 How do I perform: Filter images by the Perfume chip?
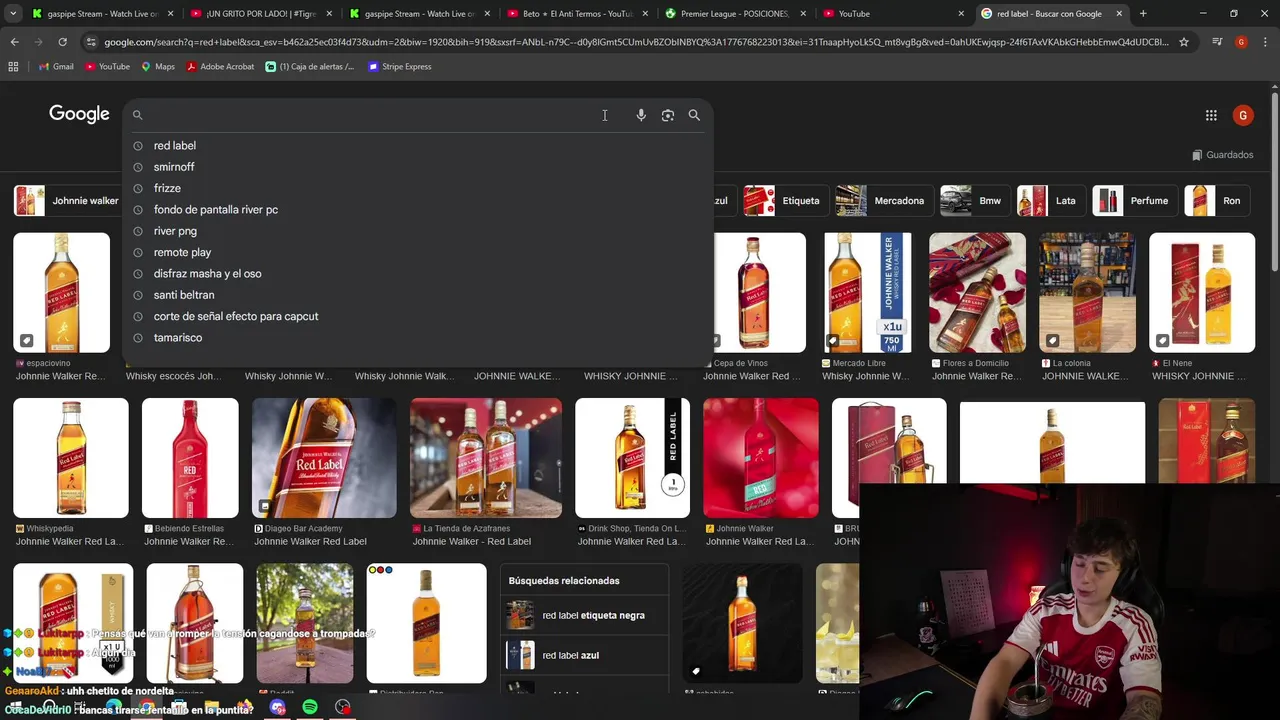(x=1134, y=201)
